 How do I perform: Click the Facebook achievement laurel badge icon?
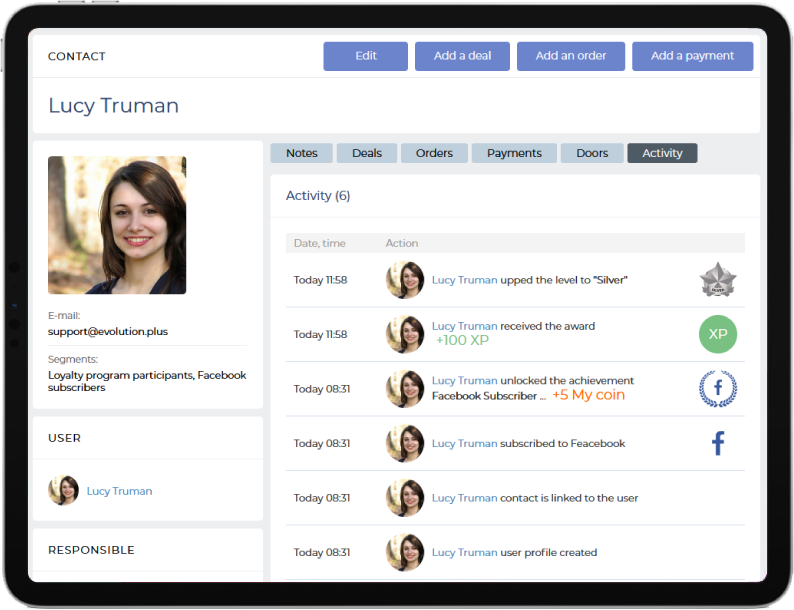point(718,389)
